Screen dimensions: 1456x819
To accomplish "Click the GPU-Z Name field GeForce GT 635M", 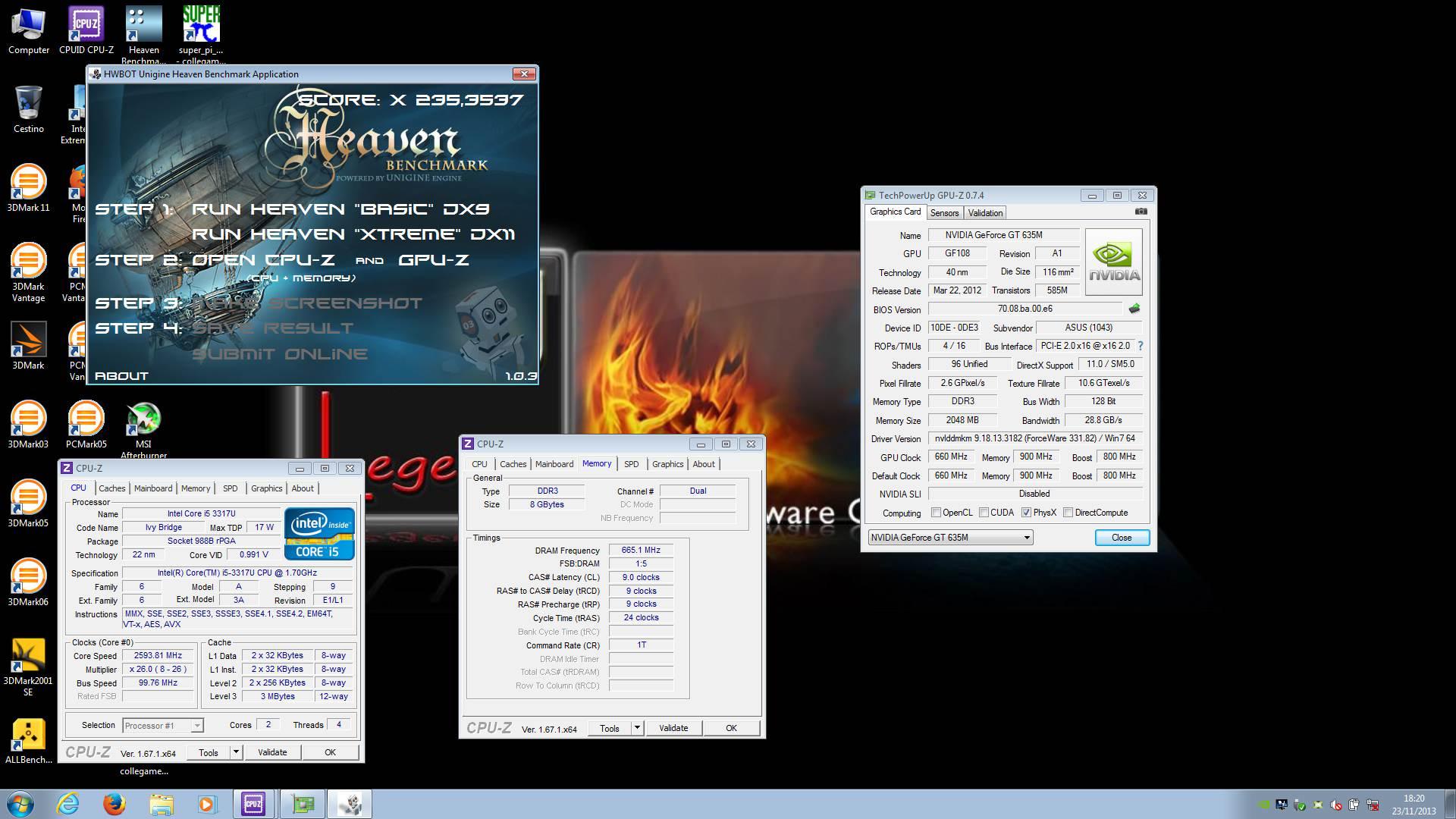I will (x=1003, y=235).
